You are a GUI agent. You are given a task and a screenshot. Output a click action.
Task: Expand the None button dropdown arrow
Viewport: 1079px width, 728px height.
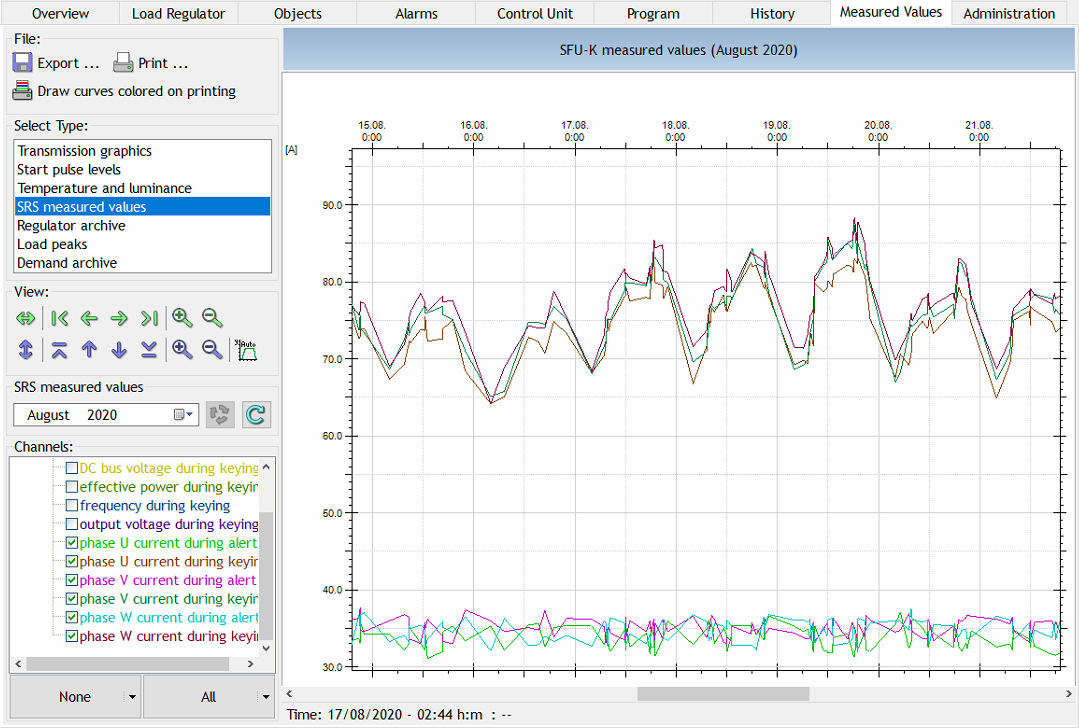click(132, 697)
